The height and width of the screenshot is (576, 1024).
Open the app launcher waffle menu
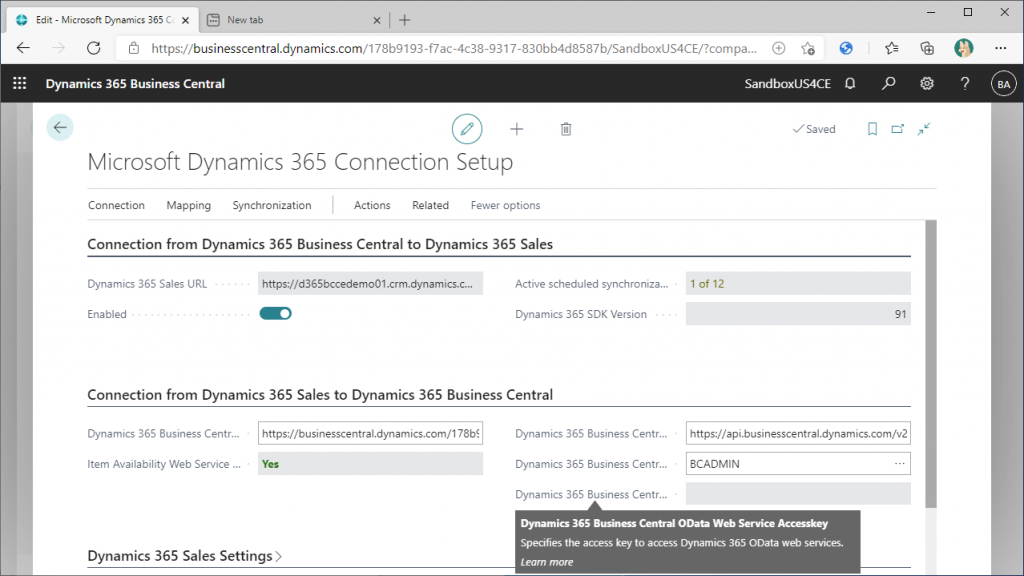coord(20,84)
